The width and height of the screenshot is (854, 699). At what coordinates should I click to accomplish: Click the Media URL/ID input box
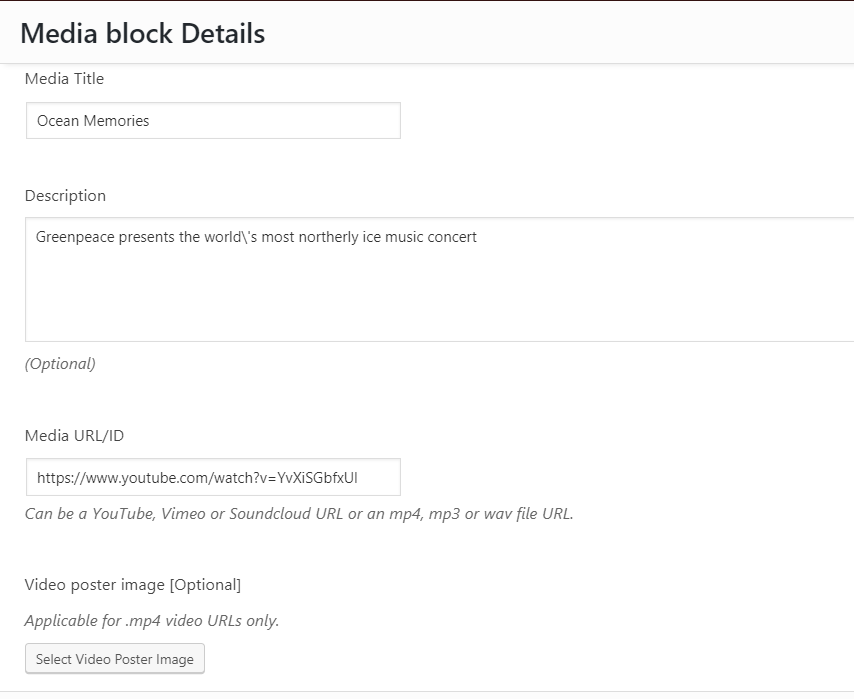(213, 477)
